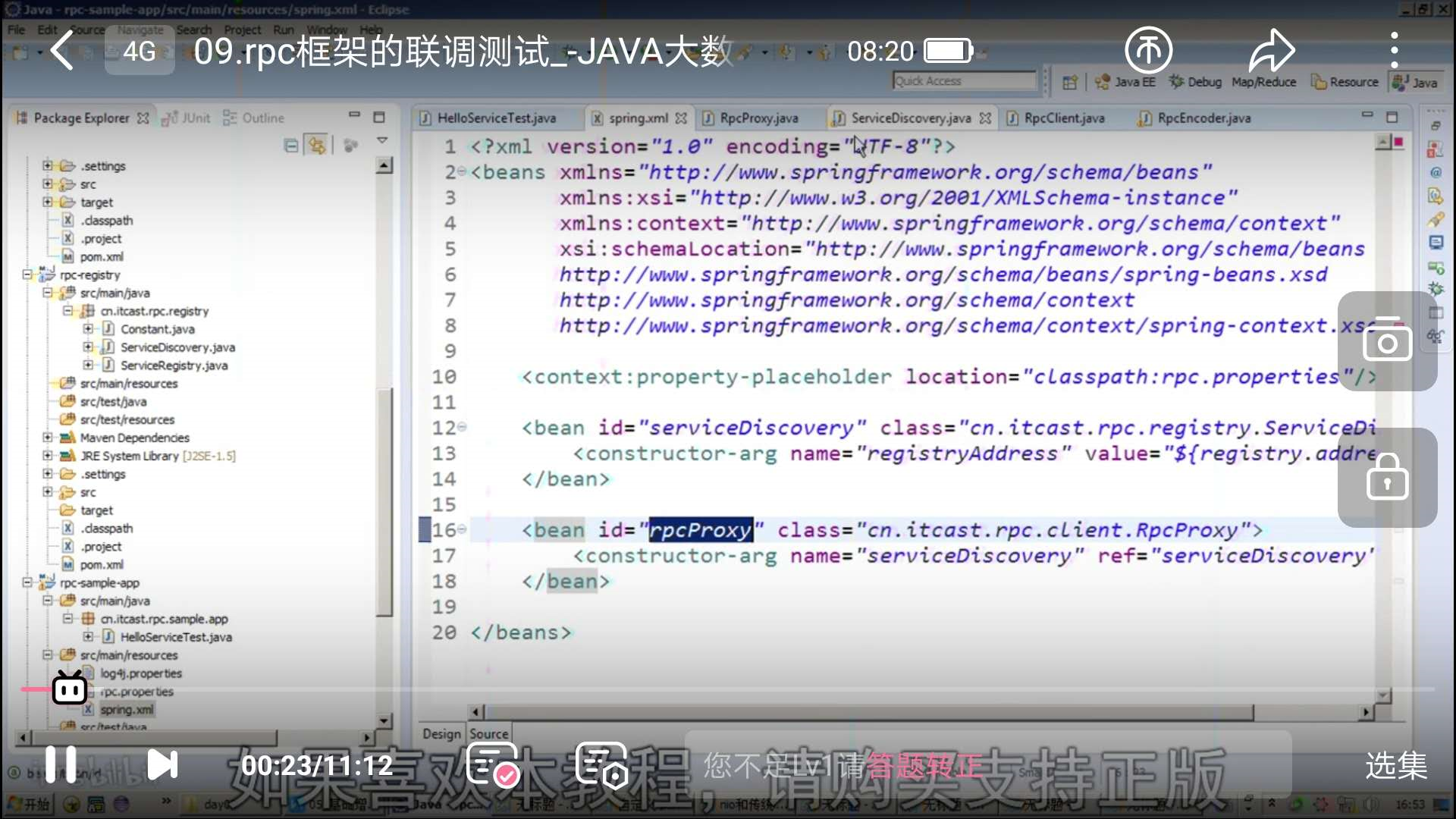Minimize the editor area

tap(1367, 115)
